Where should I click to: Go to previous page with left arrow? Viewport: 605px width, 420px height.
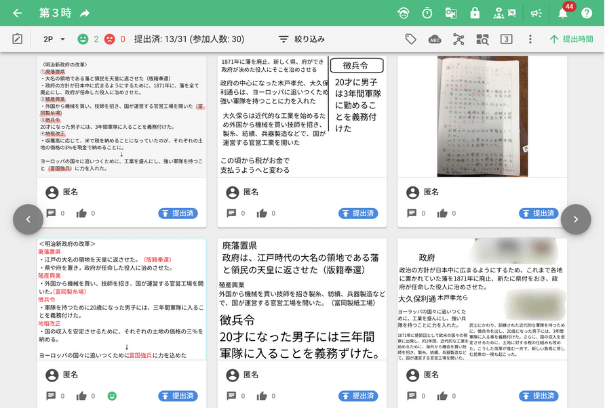[28, 218]
